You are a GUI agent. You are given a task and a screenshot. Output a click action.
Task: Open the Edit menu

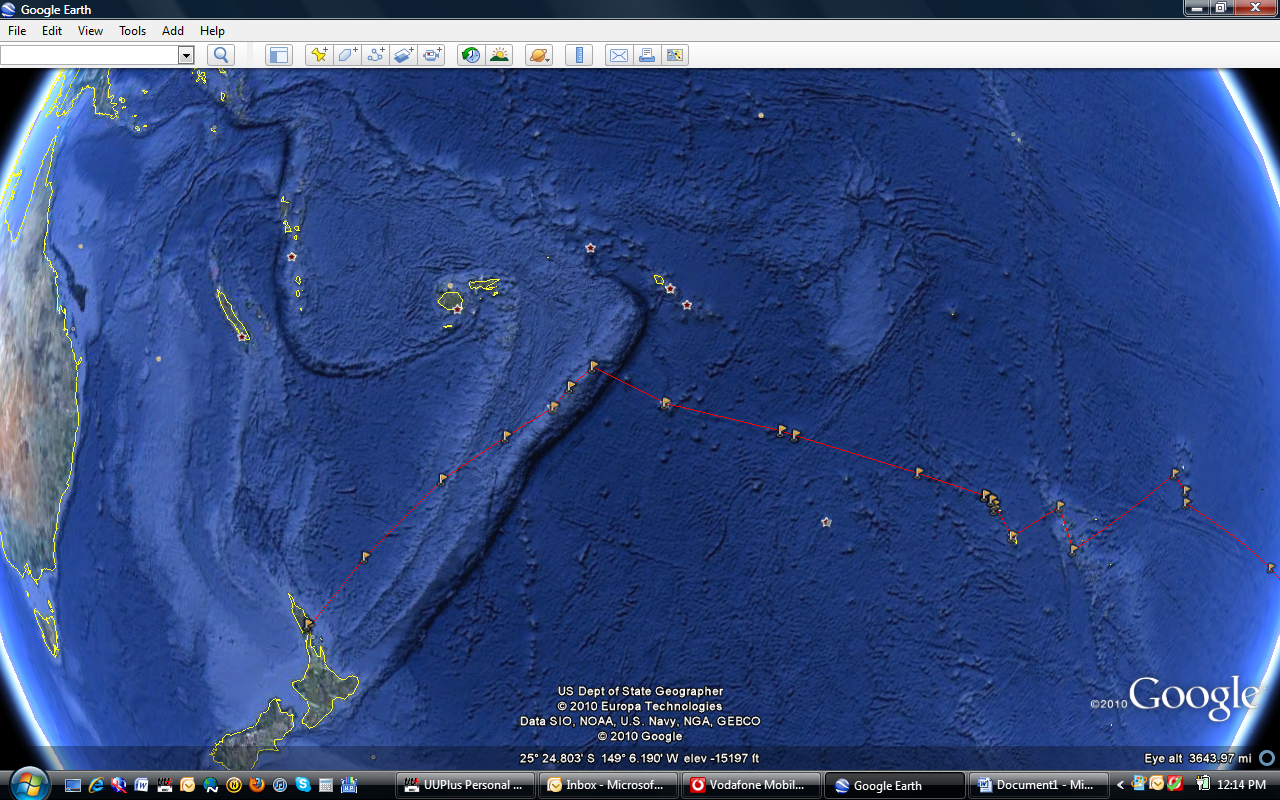click(x=52, y=31)
